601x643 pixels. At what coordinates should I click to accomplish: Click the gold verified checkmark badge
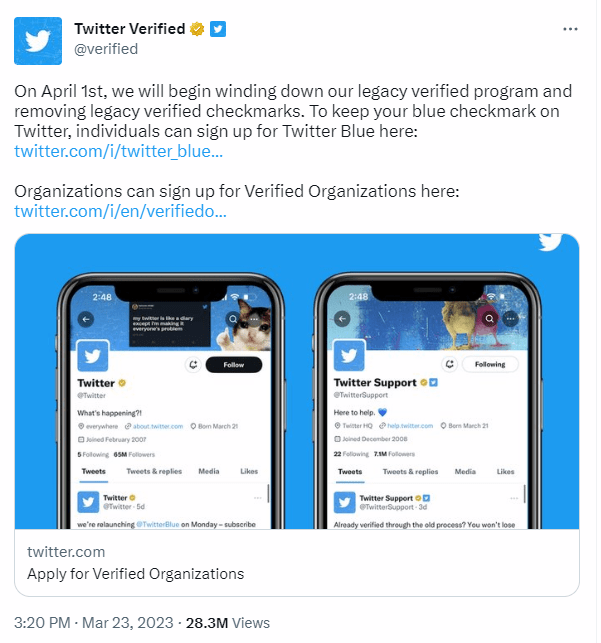(198, 29)
